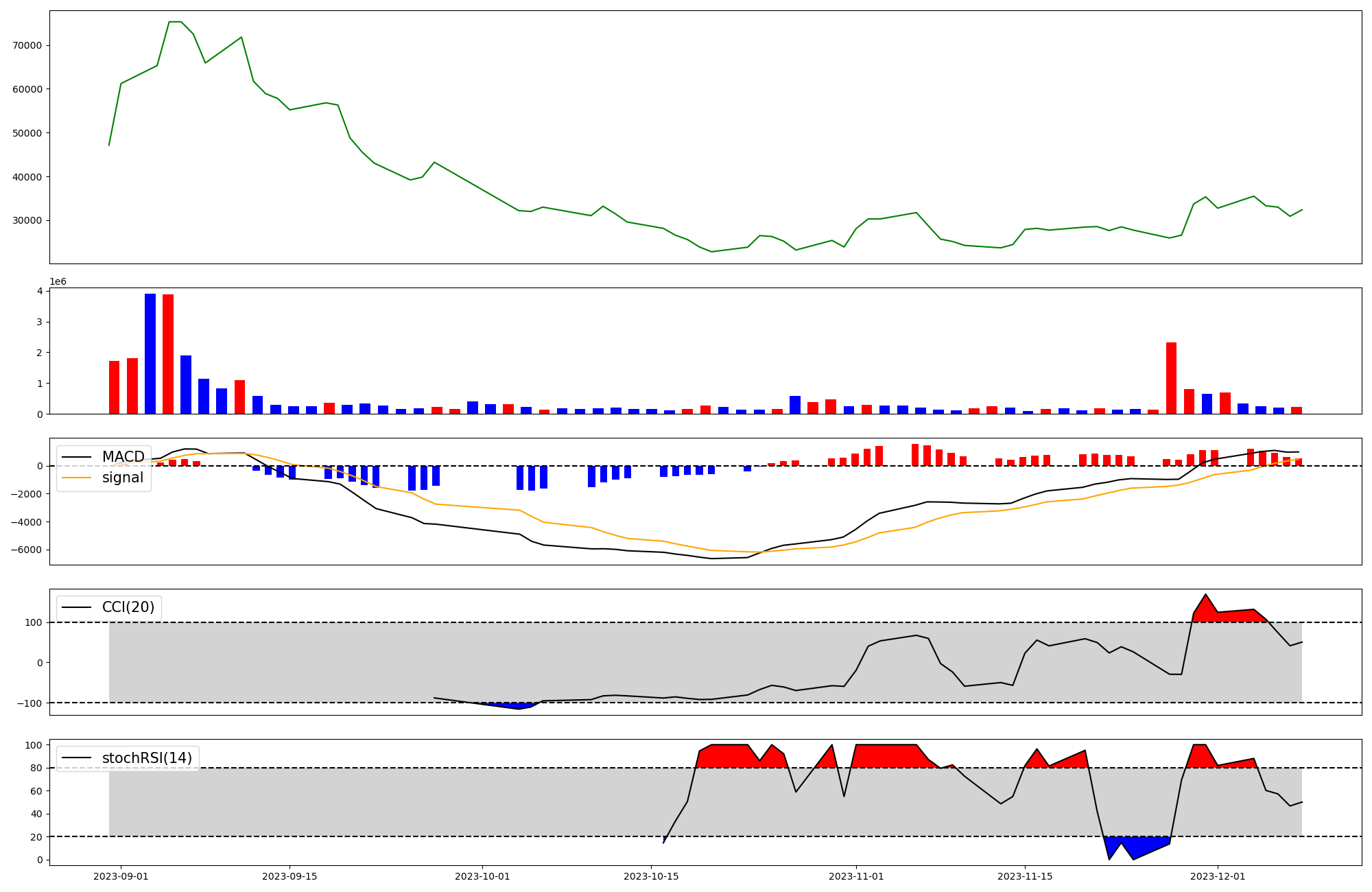Click the -100 tick on the CCI axis
This screenshot has width=1372, height=892.
[x=29, y=703]
